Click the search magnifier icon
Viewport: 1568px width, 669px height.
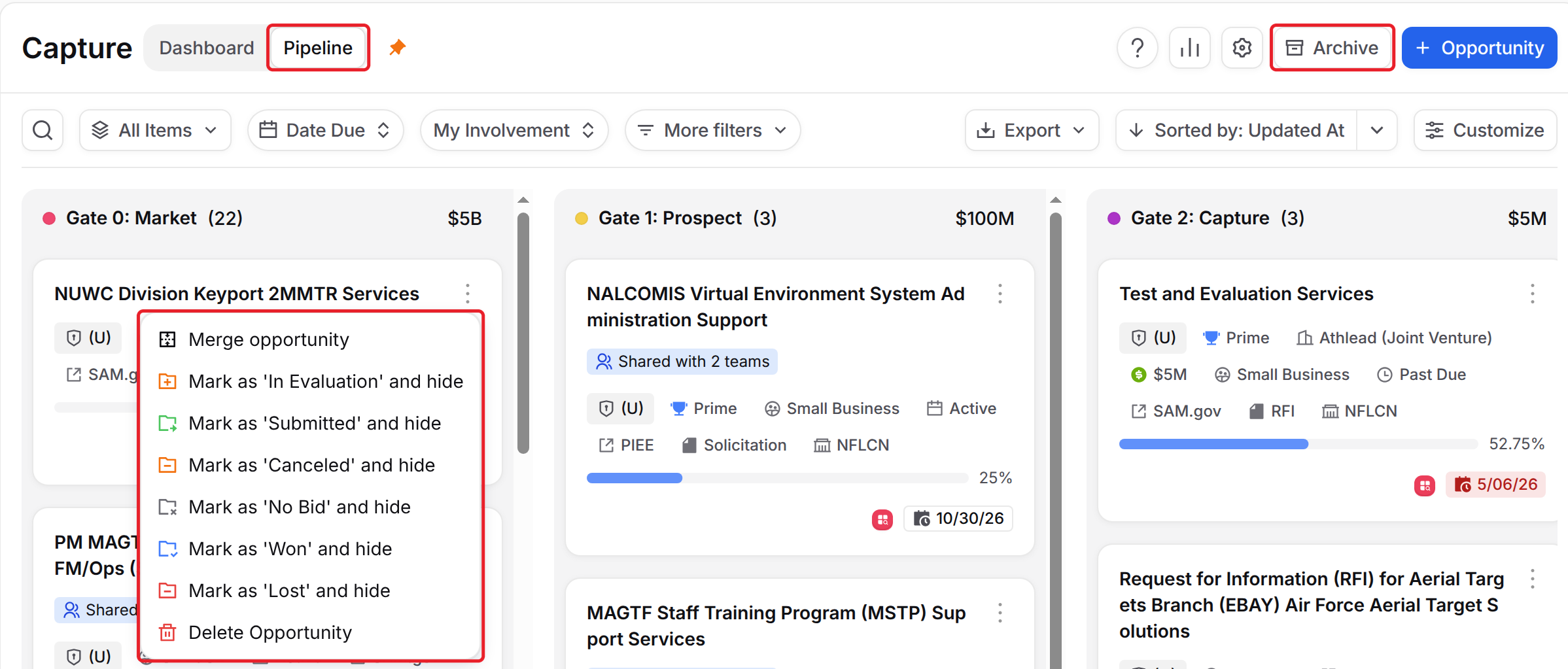tap(43, 130)
